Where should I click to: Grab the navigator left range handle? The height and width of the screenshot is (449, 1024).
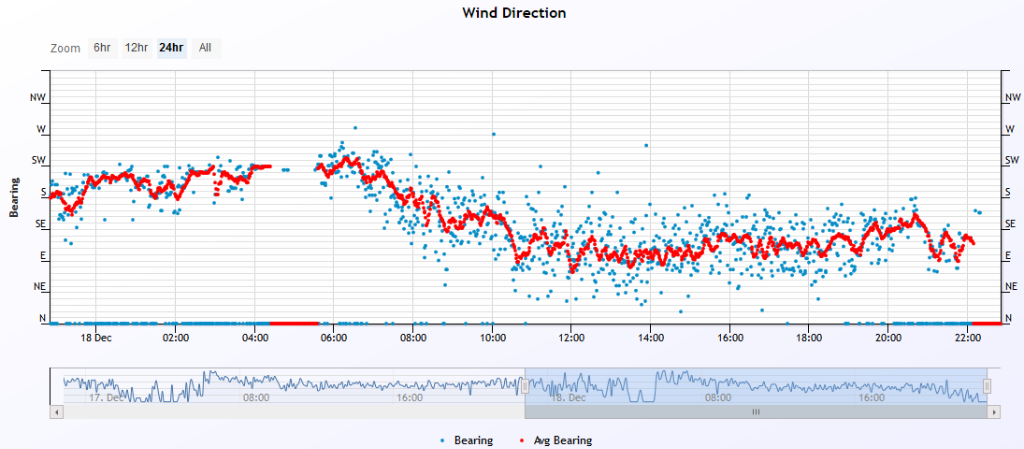point(524,387)
